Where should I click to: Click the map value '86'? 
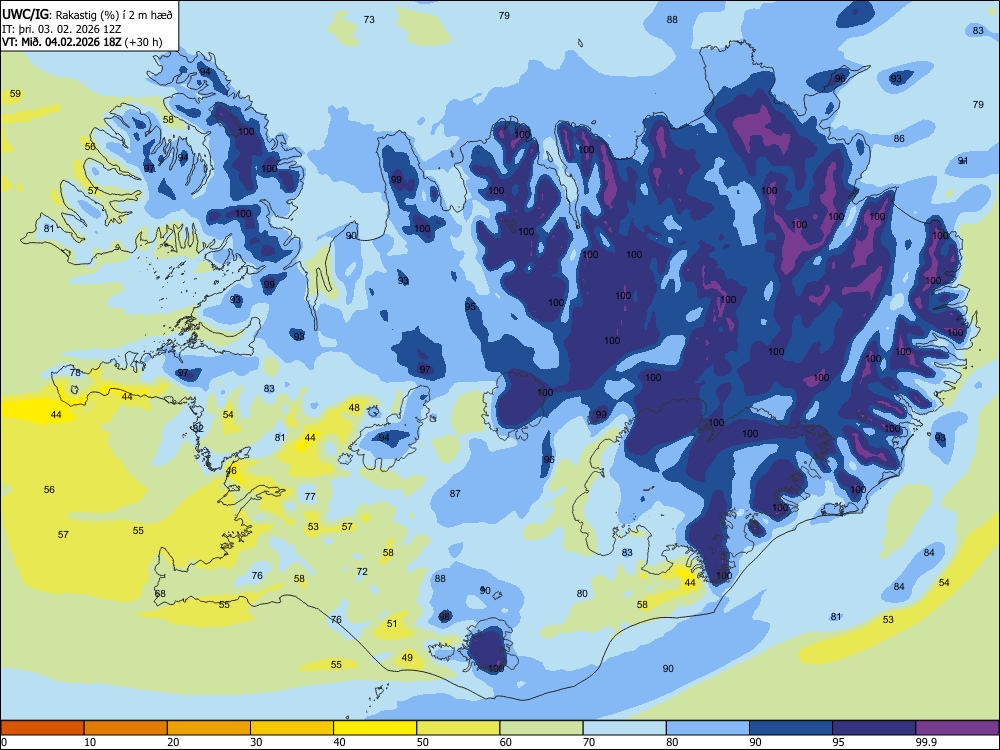pyautogui.click(x=899, y=138)
